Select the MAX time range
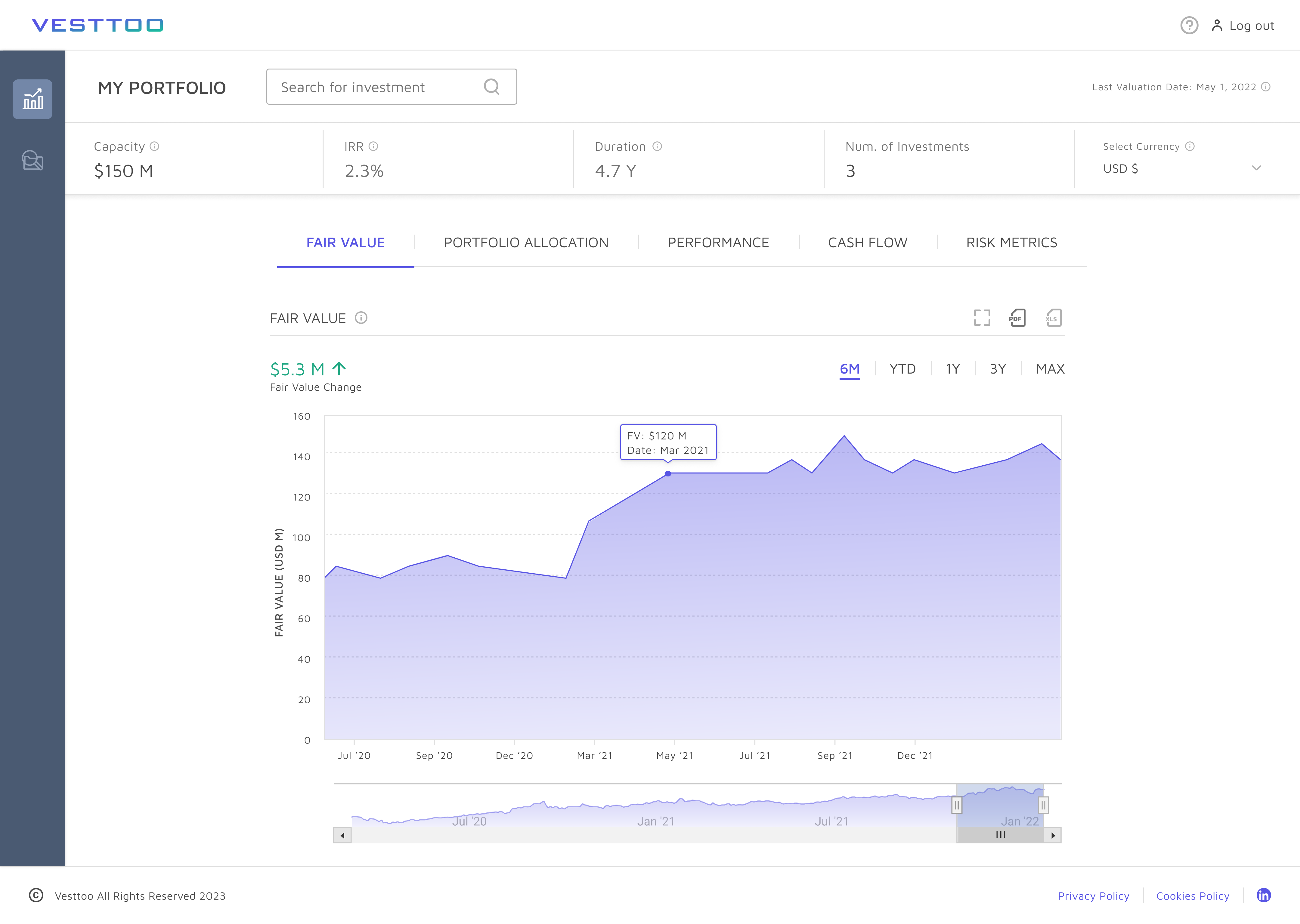This screenshot has height=924, width=1300. coord(1050,369)
